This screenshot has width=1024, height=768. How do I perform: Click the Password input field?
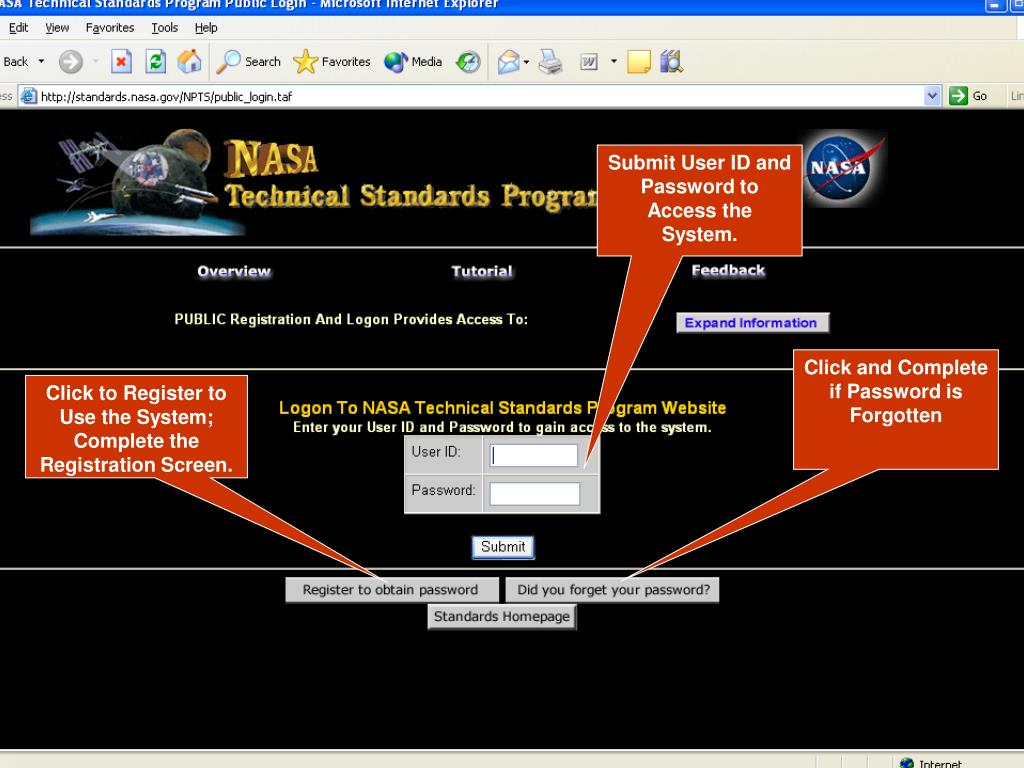click(535, 494)
